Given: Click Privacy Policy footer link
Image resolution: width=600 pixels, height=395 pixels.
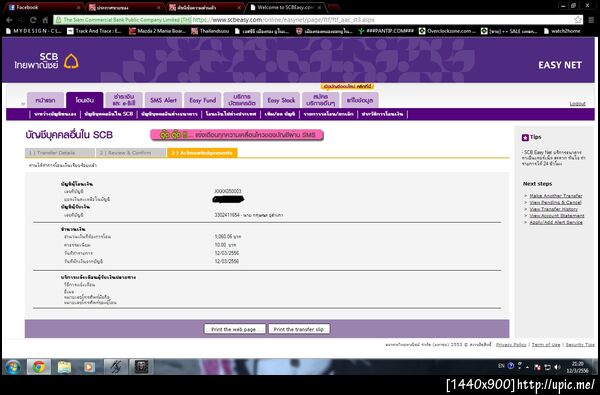Looking at the screenshot, I should (511, 344).
